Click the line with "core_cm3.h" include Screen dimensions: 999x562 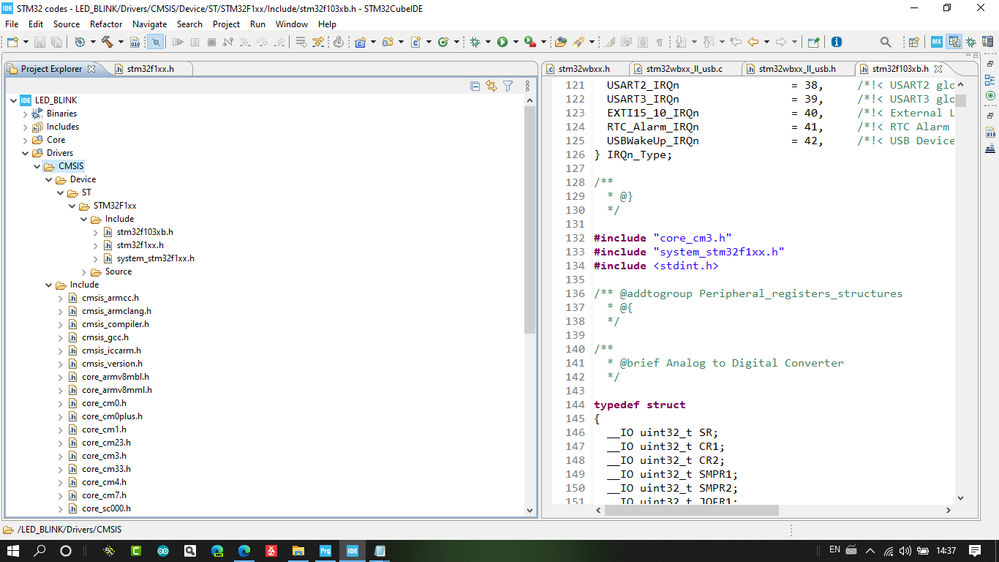[663, 238]
